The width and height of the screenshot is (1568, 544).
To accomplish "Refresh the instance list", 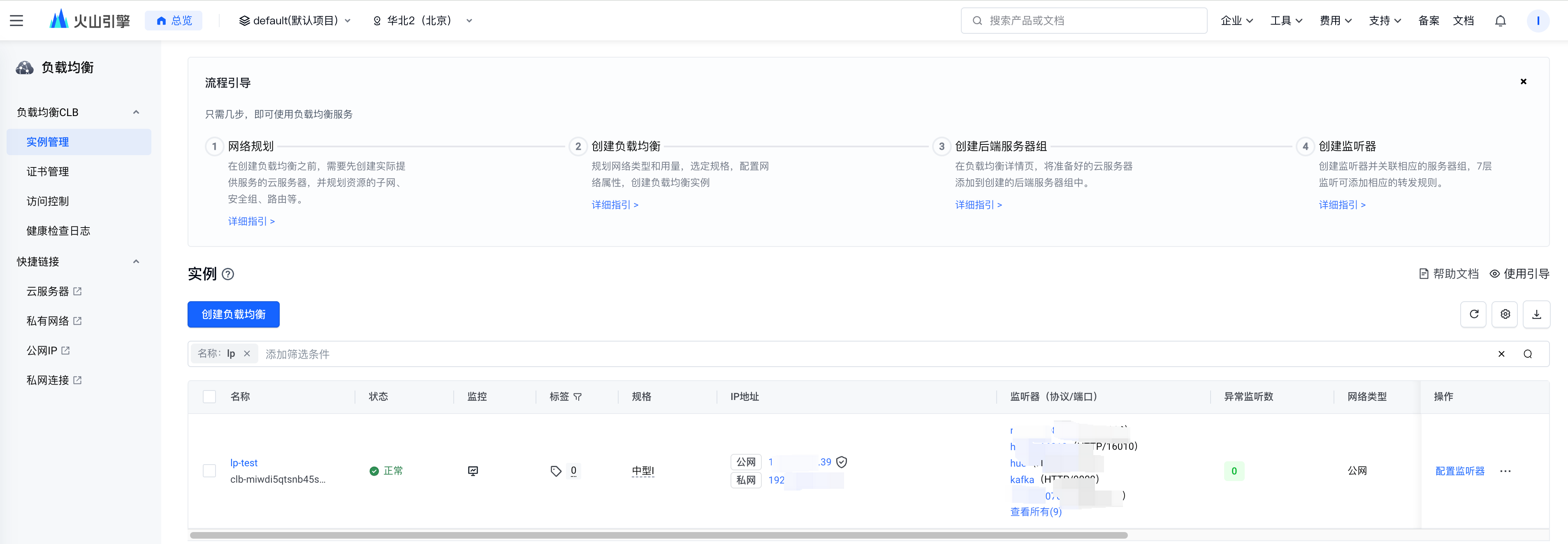I will (1474, 314).
